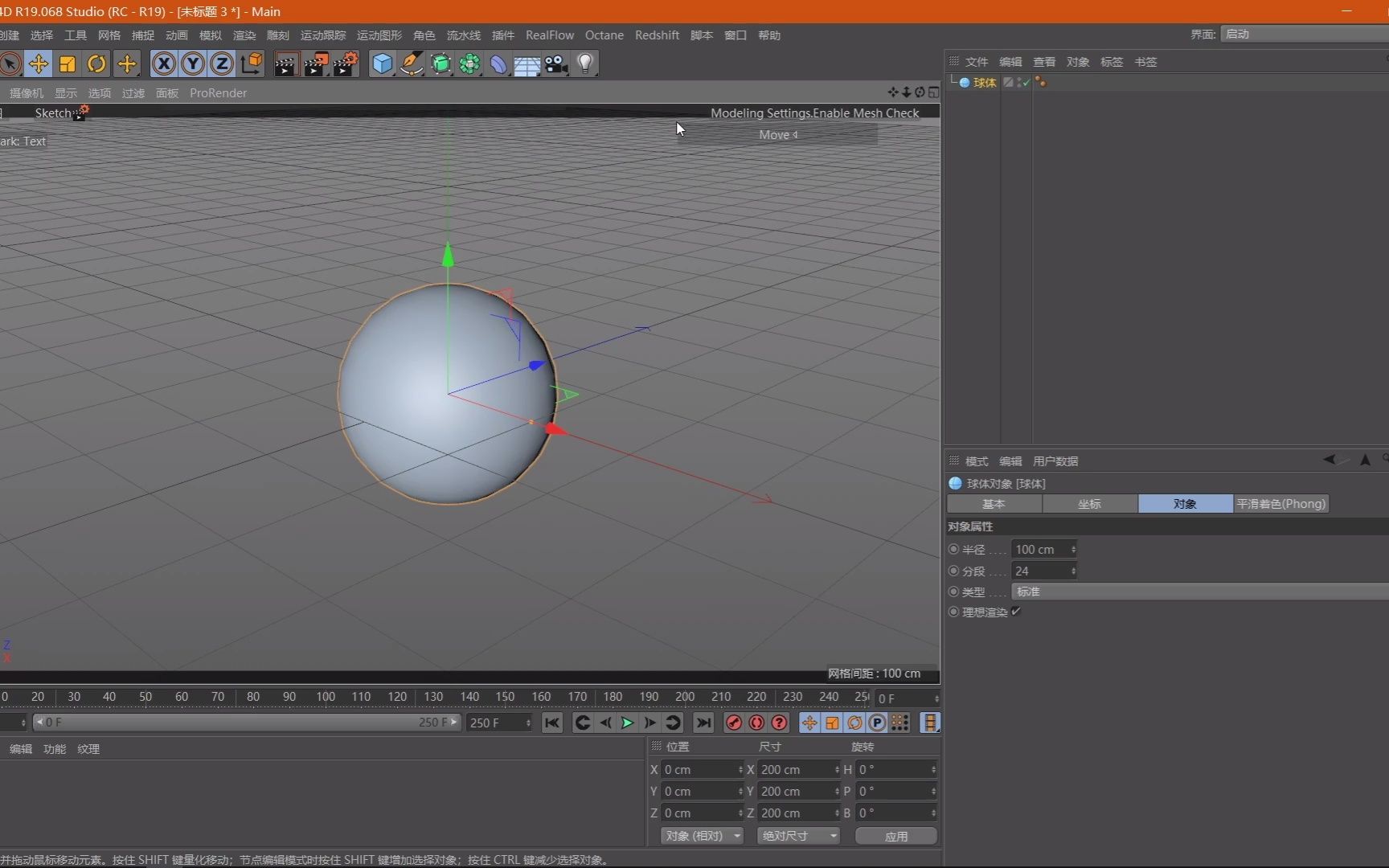Toggle position keyframing in the timeline bar

coord(809,723)
